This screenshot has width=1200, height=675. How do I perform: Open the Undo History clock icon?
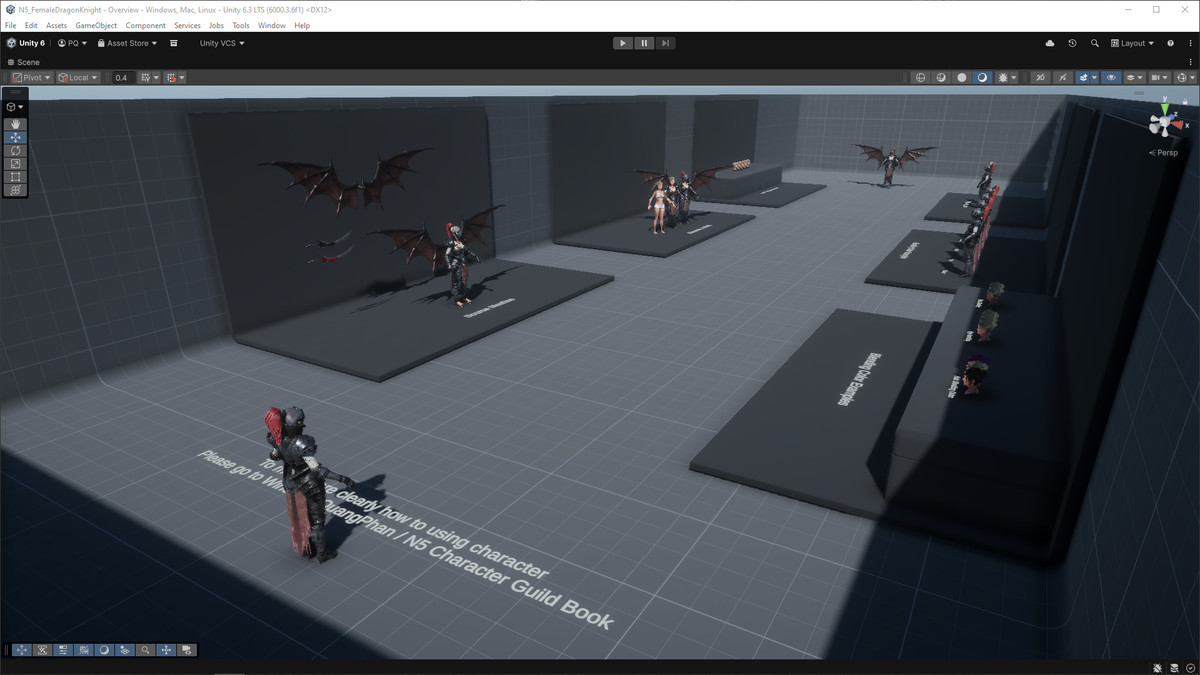click(x=1072, y=43)
